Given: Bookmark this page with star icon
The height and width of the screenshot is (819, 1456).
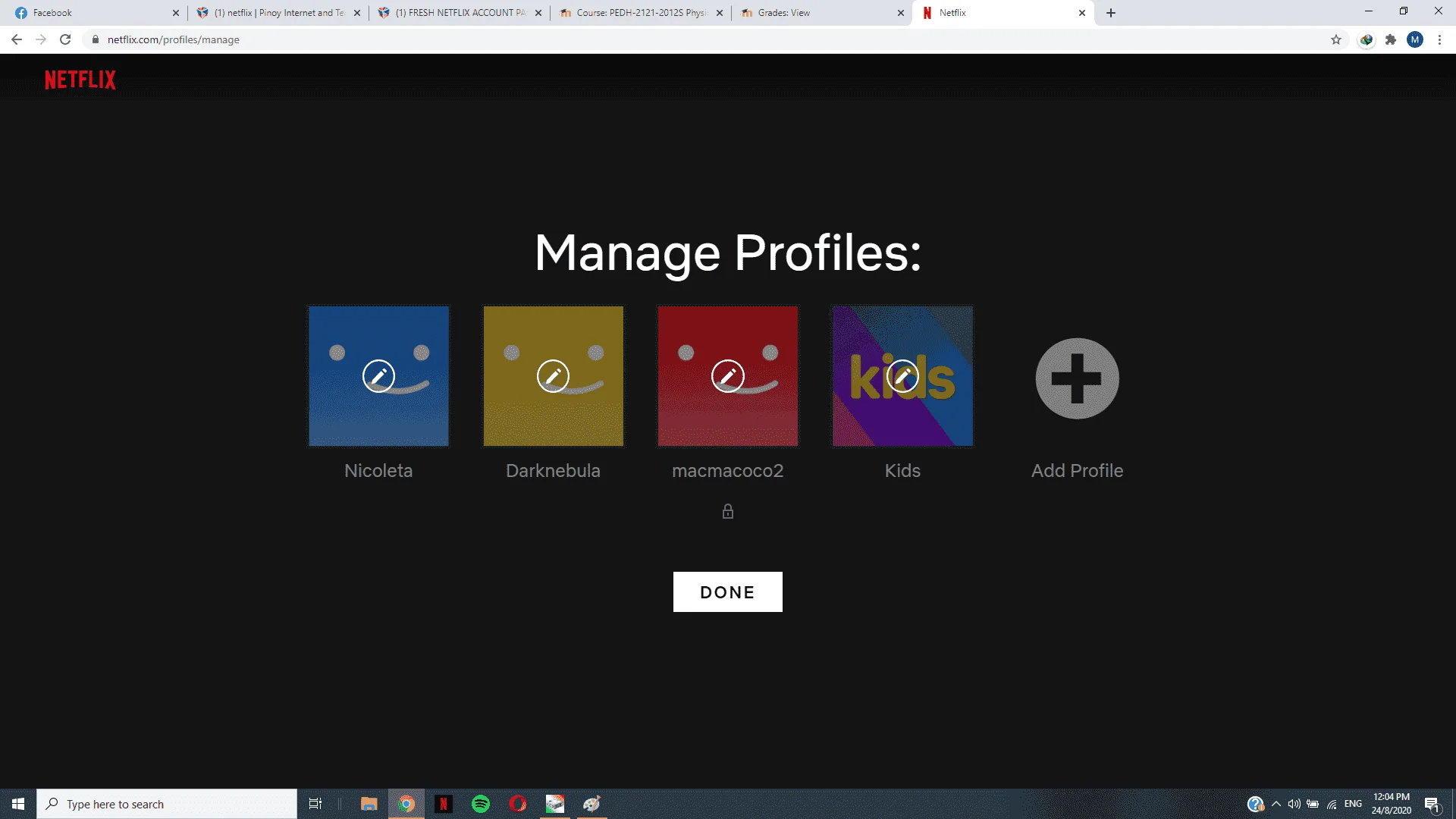Looking at the screenshot, I should coord(1336,39).
